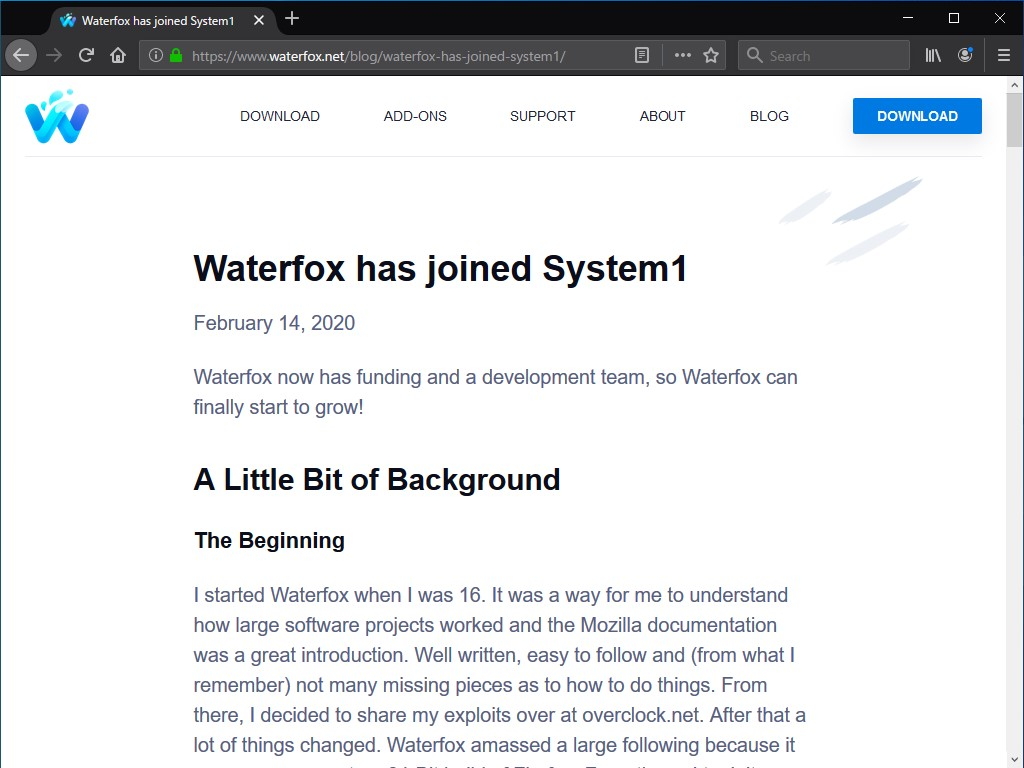Image resolution: width=1024 pixels, height=768 pixels.
Task: Visit the ADD-ONS section
Action: click(414, 116)
